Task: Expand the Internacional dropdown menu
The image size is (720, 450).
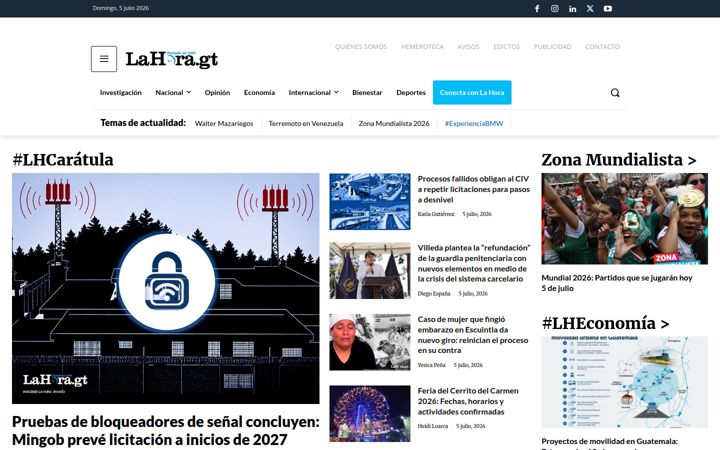Action: [314, 93]
